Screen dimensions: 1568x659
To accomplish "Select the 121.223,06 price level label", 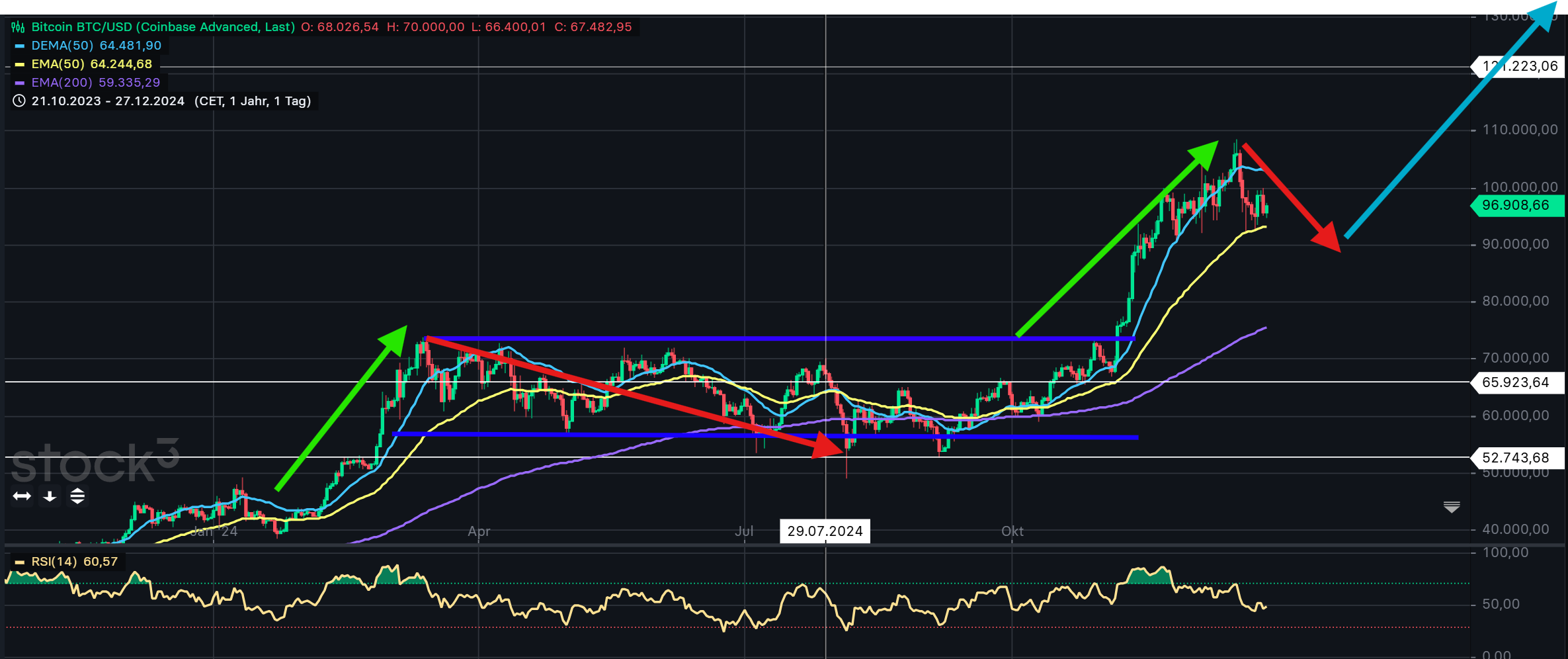I will click(1520, 66).
